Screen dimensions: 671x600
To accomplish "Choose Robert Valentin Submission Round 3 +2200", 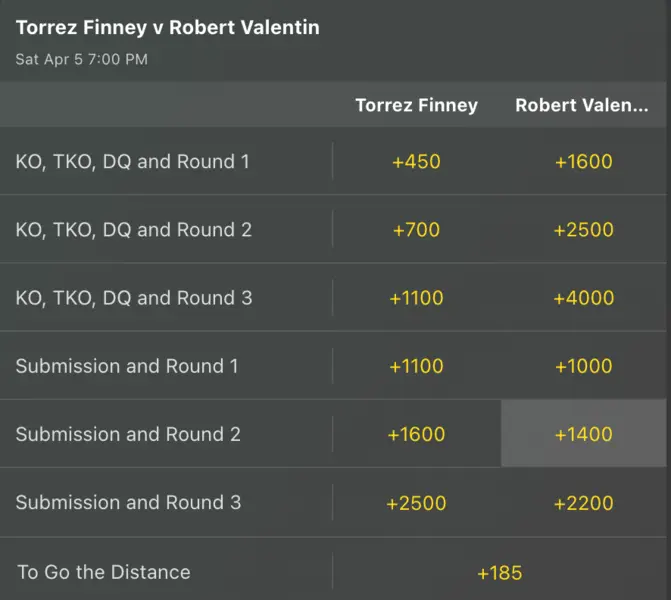I will point(583,502).
